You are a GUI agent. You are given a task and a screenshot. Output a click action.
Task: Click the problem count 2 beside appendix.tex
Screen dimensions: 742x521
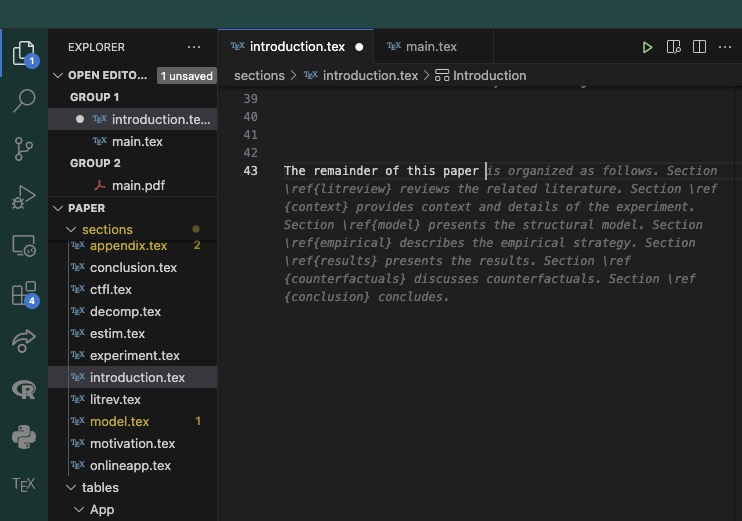[x=197, y=245]
